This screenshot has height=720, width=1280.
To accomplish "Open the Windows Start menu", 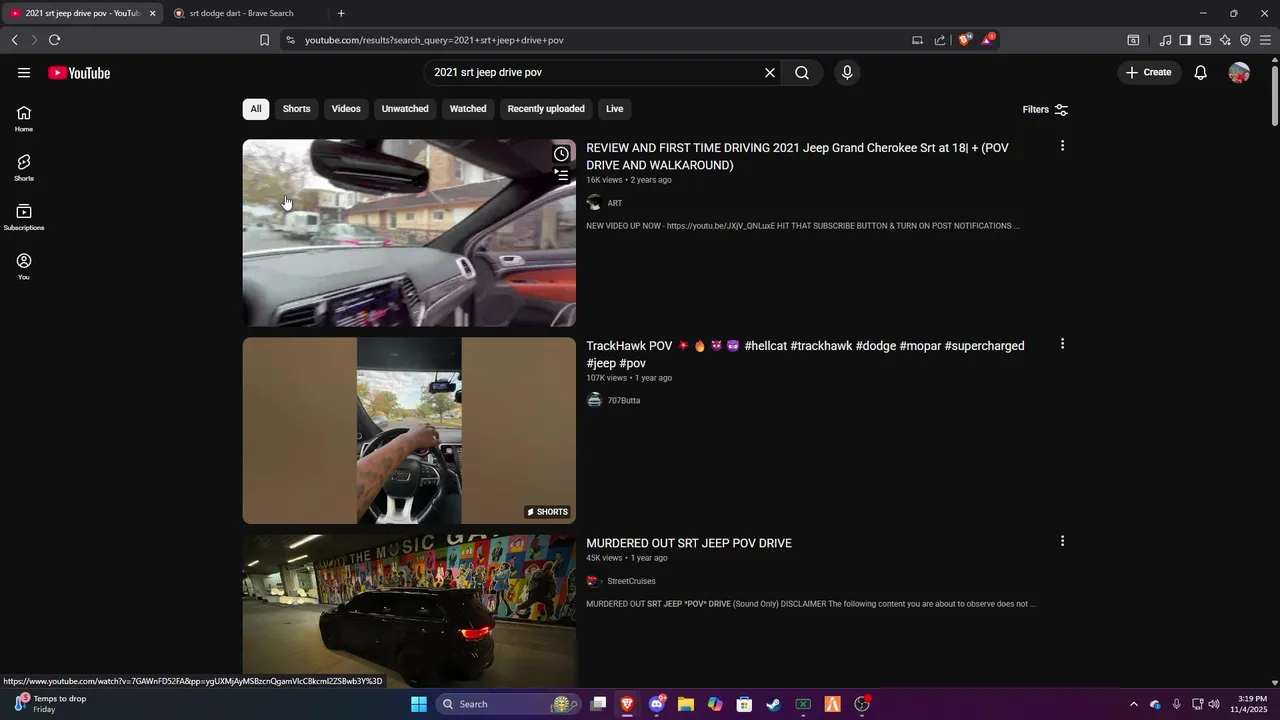I will (418, 704).
